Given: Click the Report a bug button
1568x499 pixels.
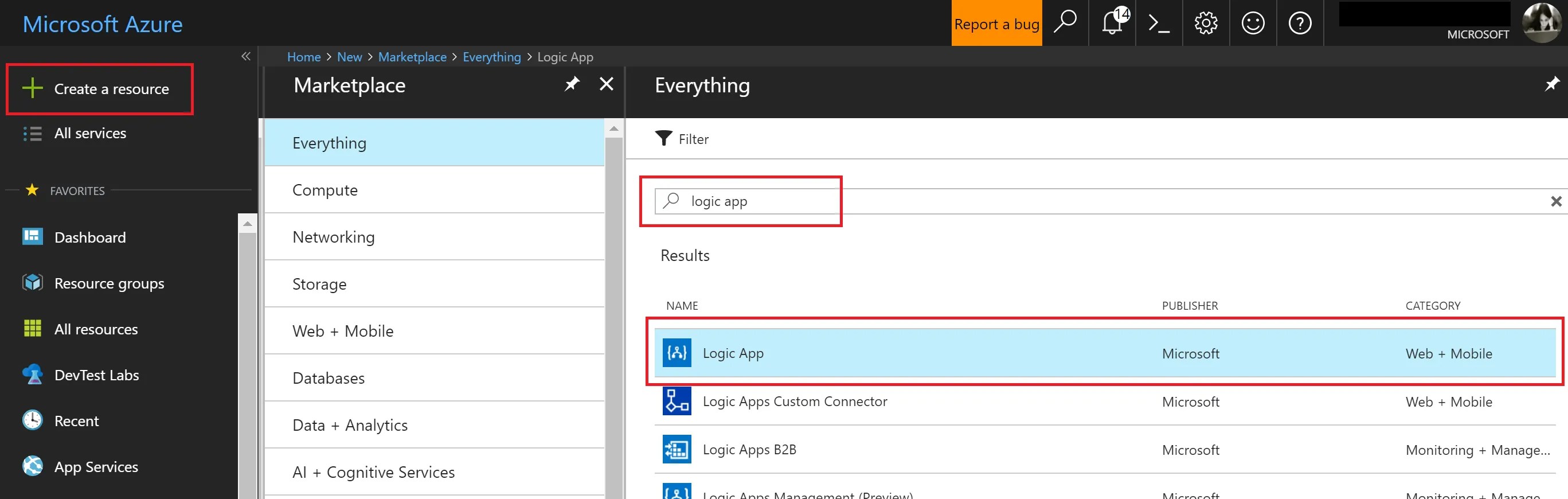Looking at the screenshot, I should click(x=996, y=23).
